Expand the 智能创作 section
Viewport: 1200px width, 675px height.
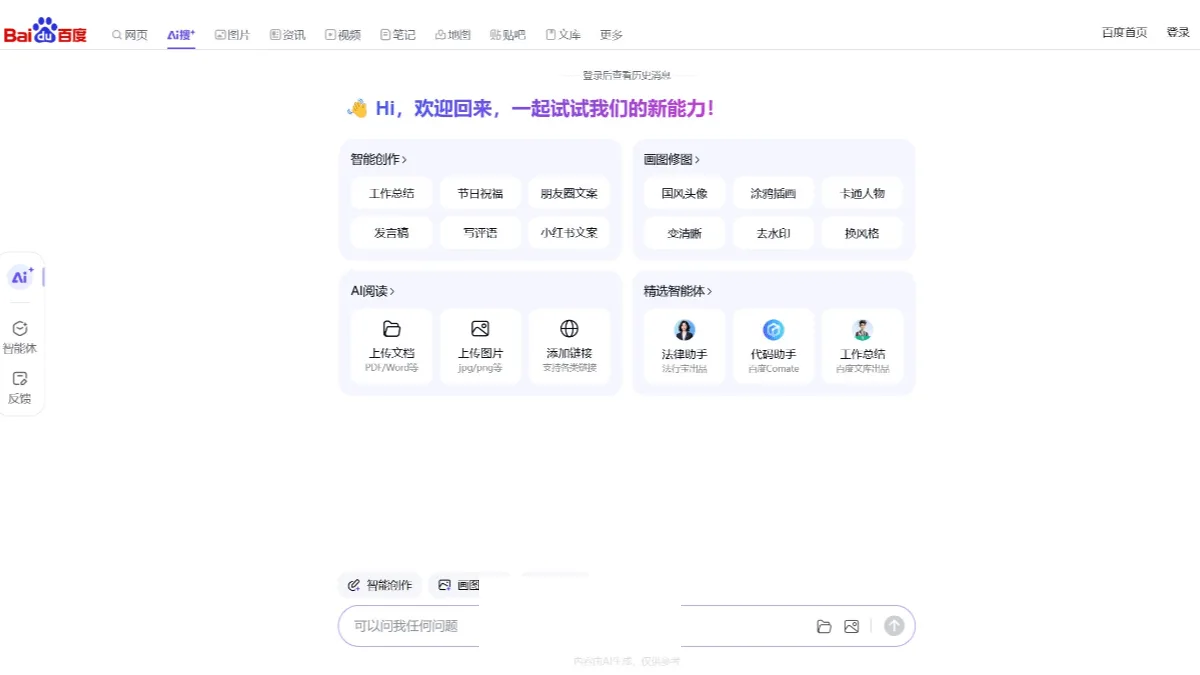379,159
